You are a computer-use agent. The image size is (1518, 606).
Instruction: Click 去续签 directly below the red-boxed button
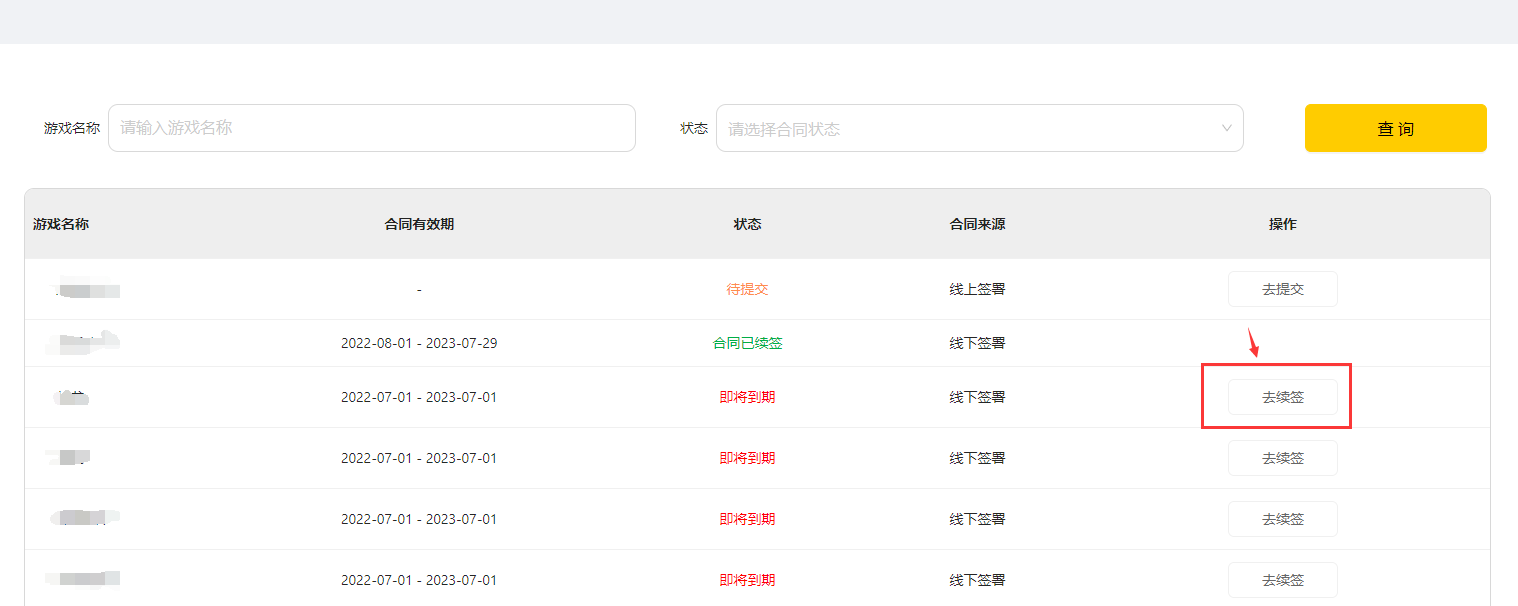(1282, 458)
